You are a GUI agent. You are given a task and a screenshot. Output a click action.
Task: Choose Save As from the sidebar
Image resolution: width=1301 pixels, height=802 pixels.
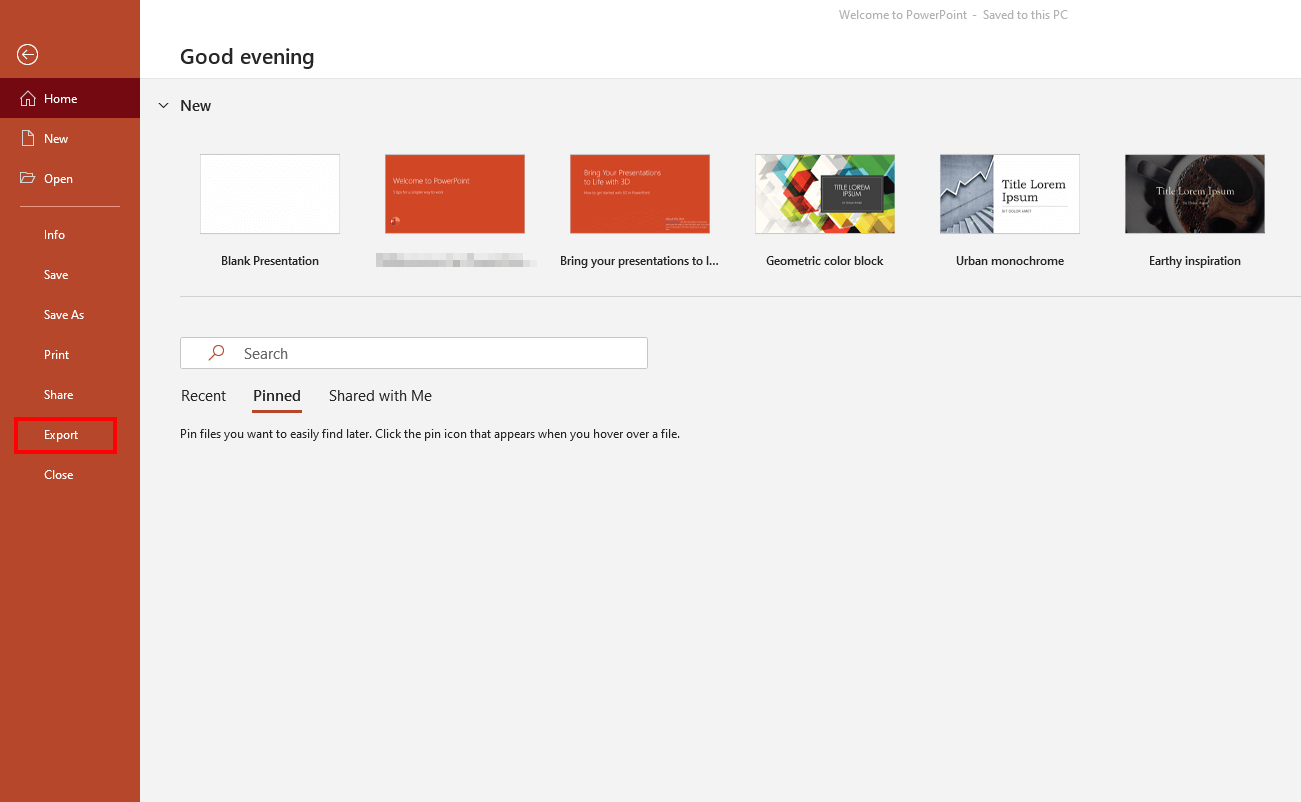click(x=64, y=315)
